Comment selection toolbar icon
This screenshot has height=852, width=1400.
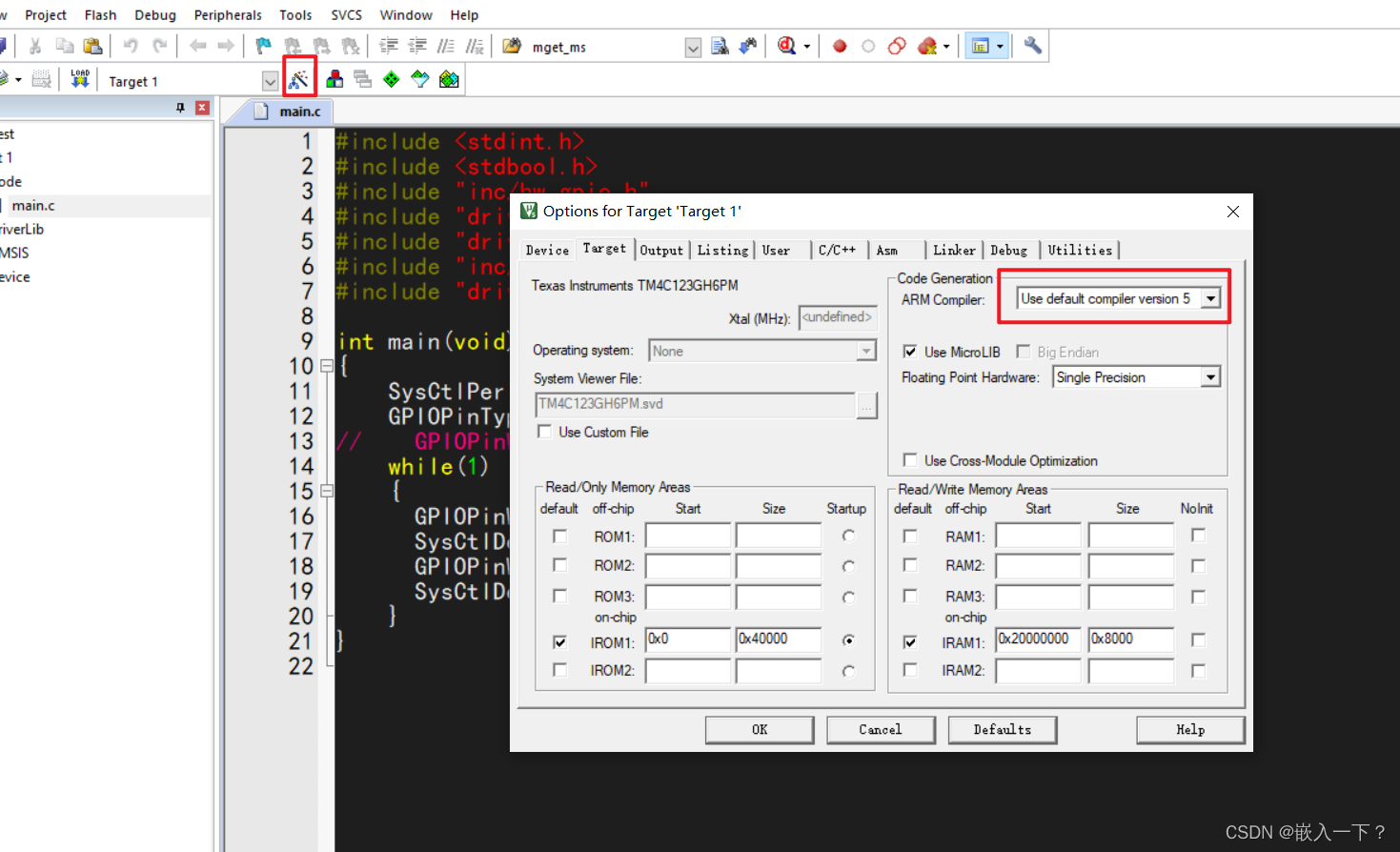pyautogui.click(x=446, y=46)
